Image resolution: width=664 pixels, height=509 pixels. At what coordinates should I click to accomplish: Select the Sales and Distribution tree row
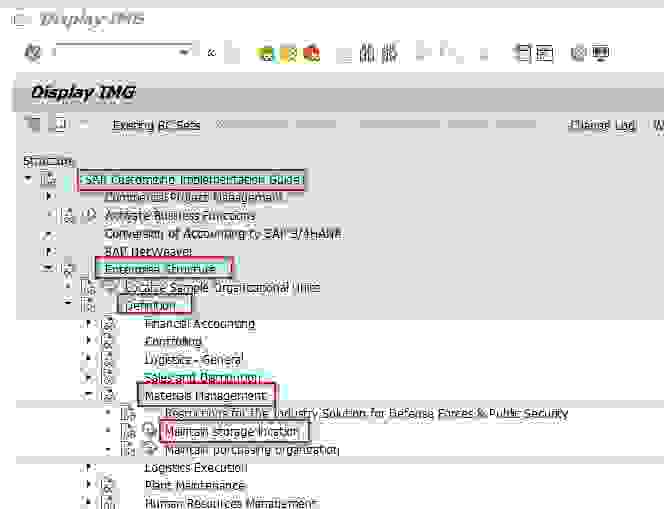pos(202,377)
